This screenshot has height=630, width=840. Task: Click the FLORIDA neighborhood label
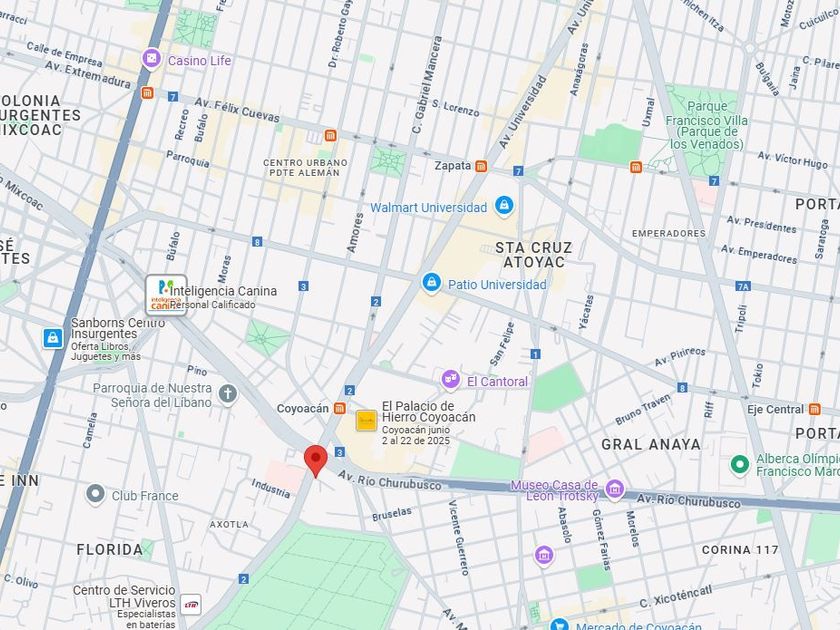click(x=110, y=550)
